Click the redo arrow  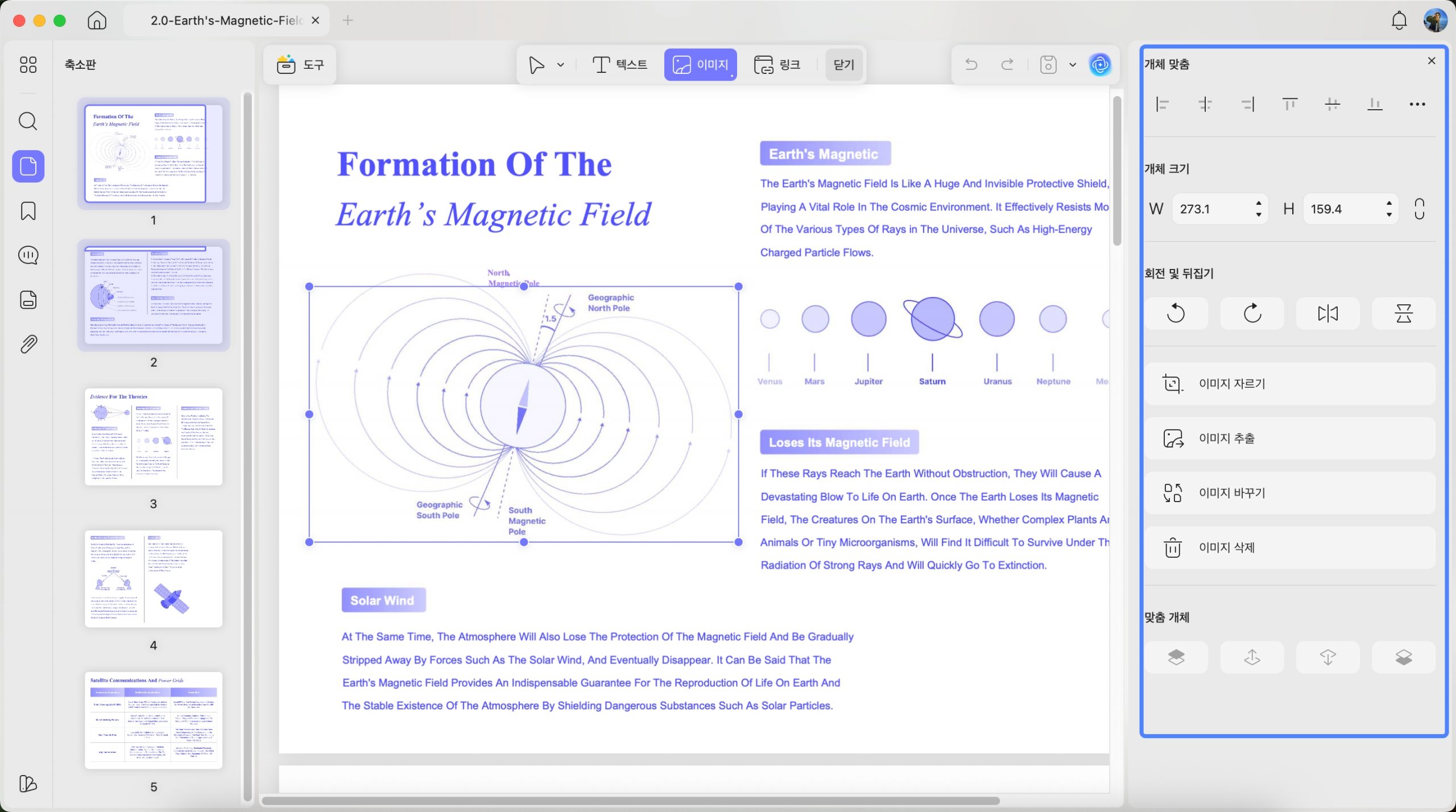1007,64
